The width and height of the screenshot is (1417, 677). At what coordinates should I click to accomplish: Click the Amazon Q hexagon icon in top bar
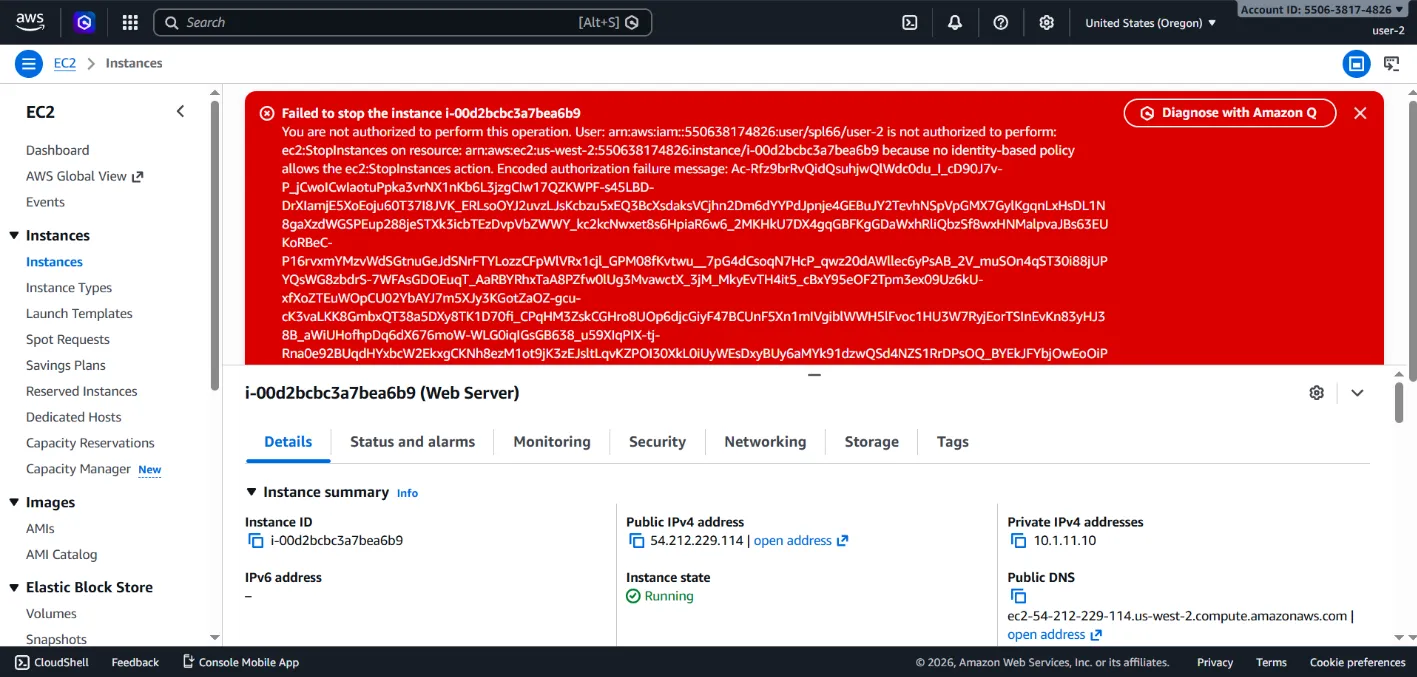(85, 22)
